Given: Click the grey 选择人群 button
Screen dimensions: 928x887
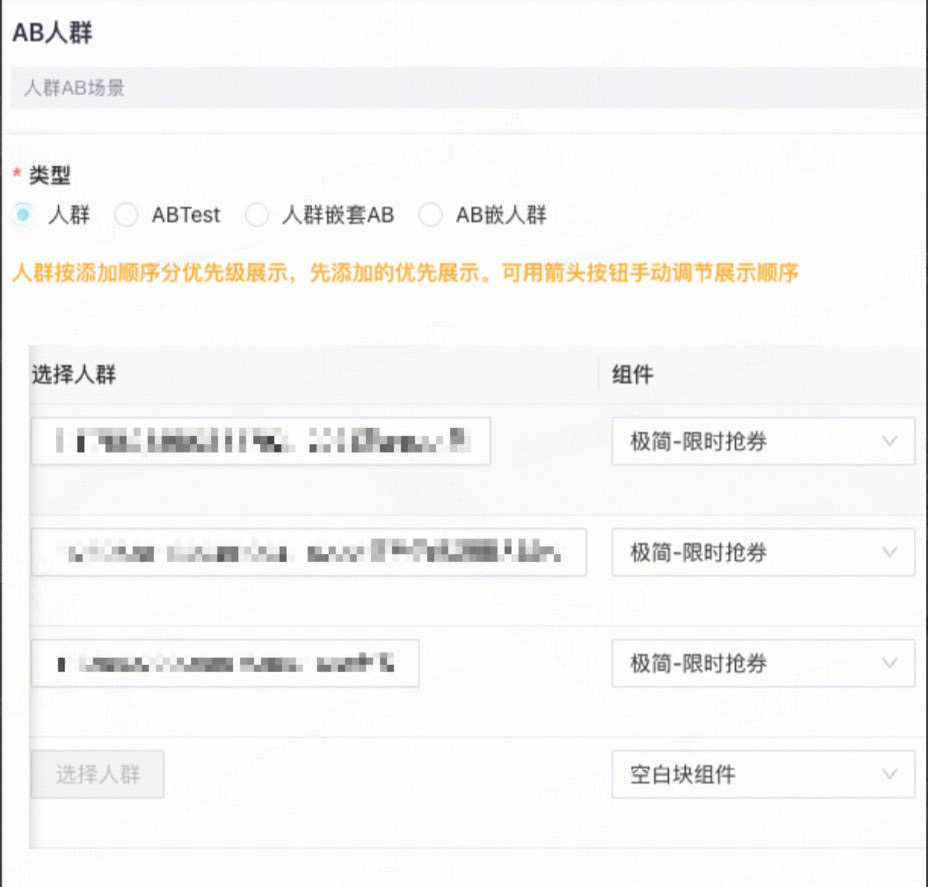Looking at the screenshot, I should pos(98,774).
